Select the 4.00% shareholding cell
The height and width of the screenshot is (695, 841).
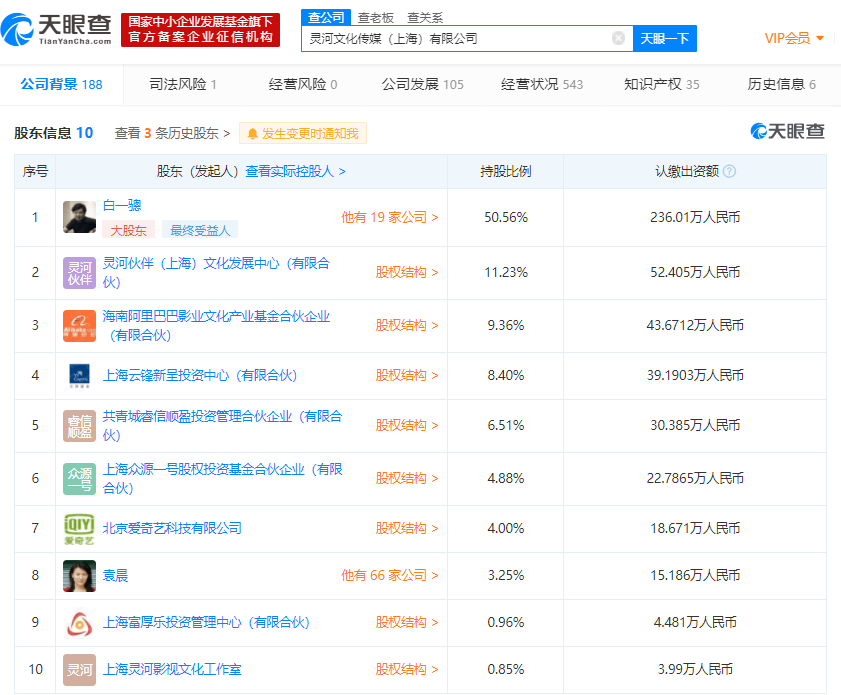pyautogui.click(x=506, y=529)
